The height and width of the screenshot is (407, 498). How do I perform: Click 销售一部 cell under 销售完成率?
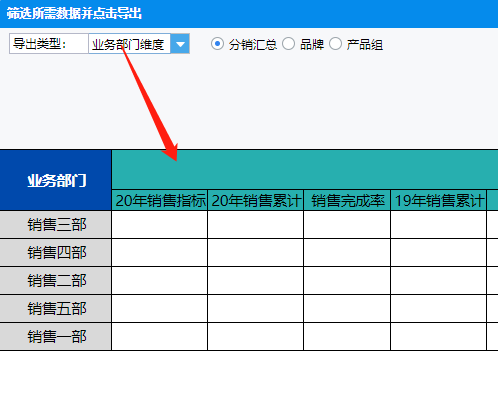click(x=347, y=337)
